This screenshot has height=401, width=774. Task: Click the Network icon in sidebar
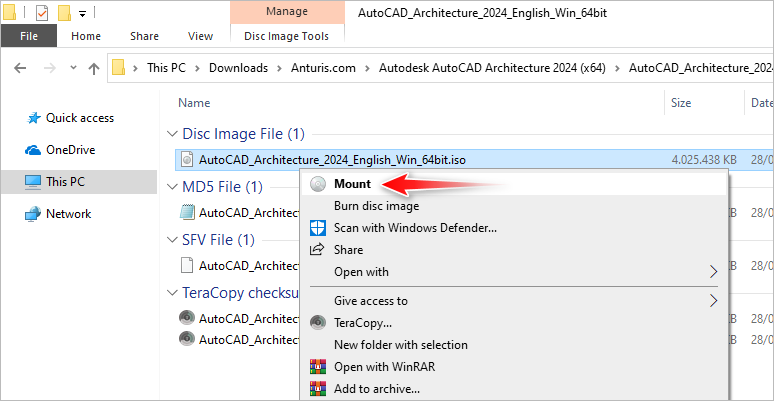tap(32, 214)
